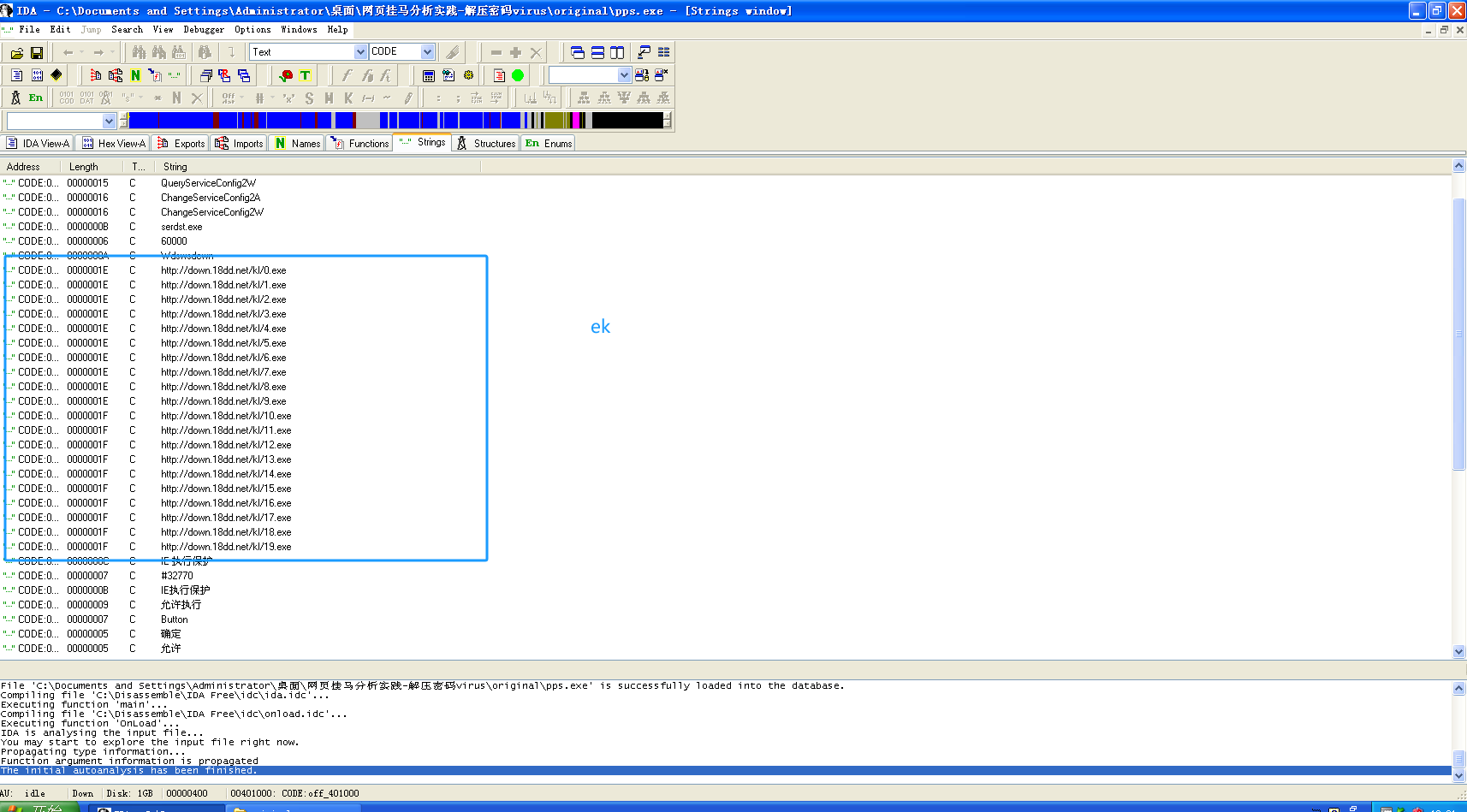Open the Options menu
The width and height of the screenshot is (1467, 812).
tap(252, 29)
